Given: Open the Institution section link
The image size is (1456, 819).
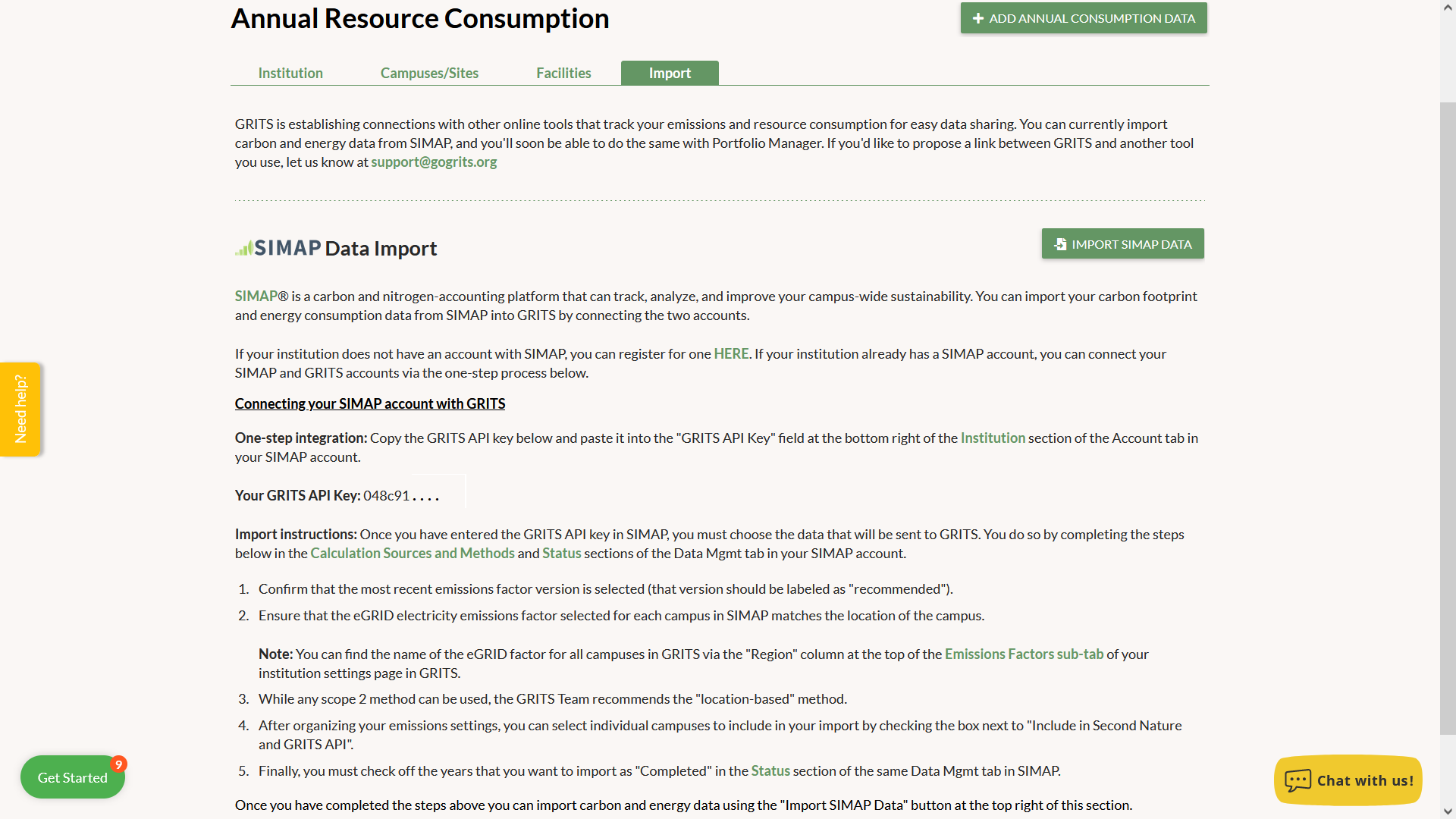Looking at the screenshot, I should (993, 438).
